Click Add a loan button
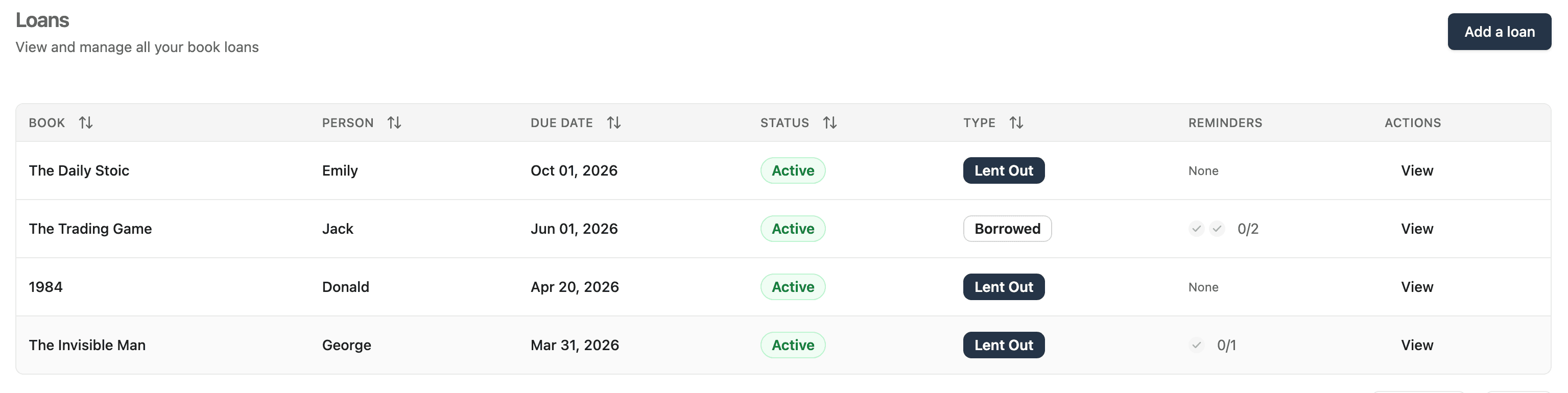This screenshot has width=1568, height=393. pyautogui.click(x=1499, y=32)
